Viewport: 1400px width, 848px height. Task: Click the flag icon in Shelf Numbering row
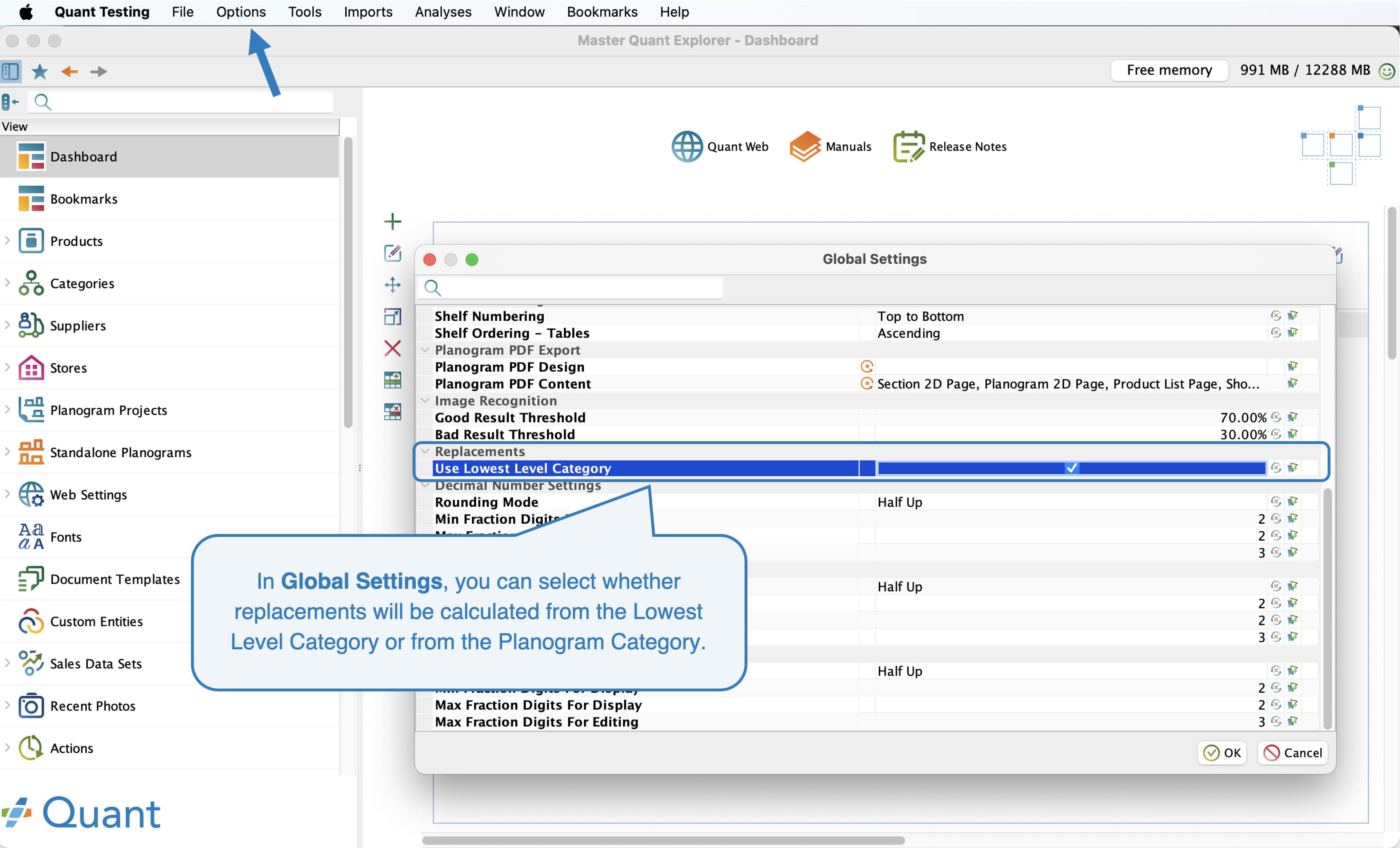tap(1292, 316)
